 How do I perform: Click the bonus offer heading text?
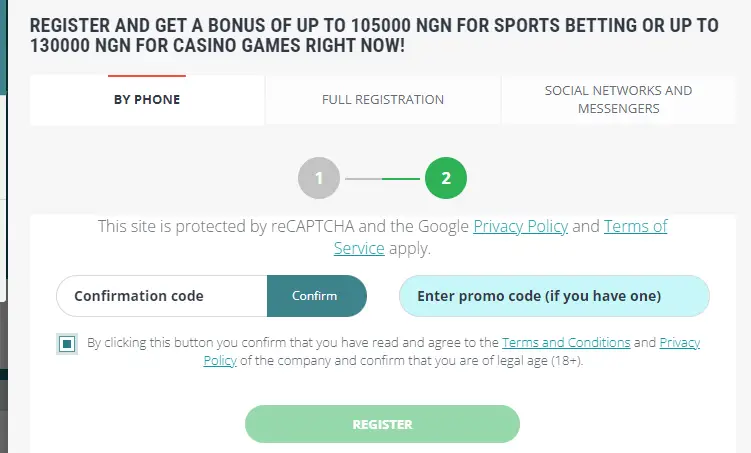[374, 36]
